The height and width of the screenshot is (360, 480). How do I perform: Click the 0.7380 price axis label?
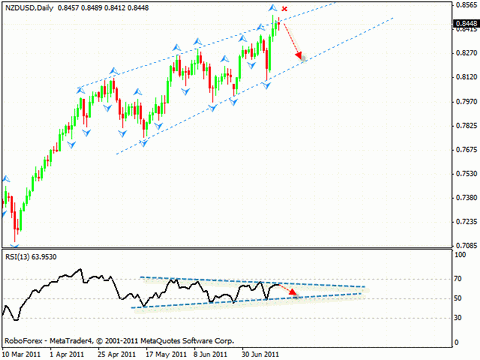tap(466, 198)
